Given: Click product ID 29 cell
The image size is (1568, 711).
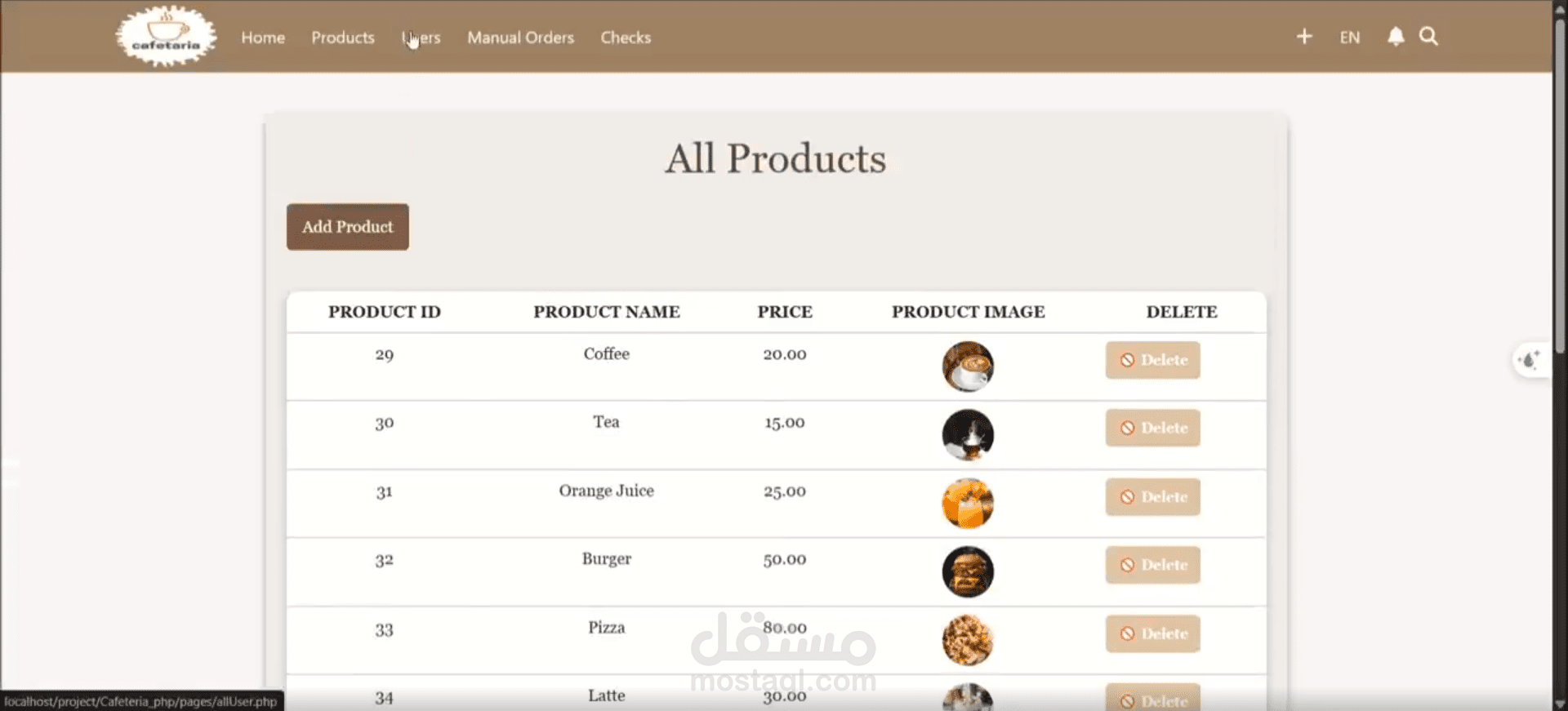Looking at the screenshot, I should (x=385, y=355).
